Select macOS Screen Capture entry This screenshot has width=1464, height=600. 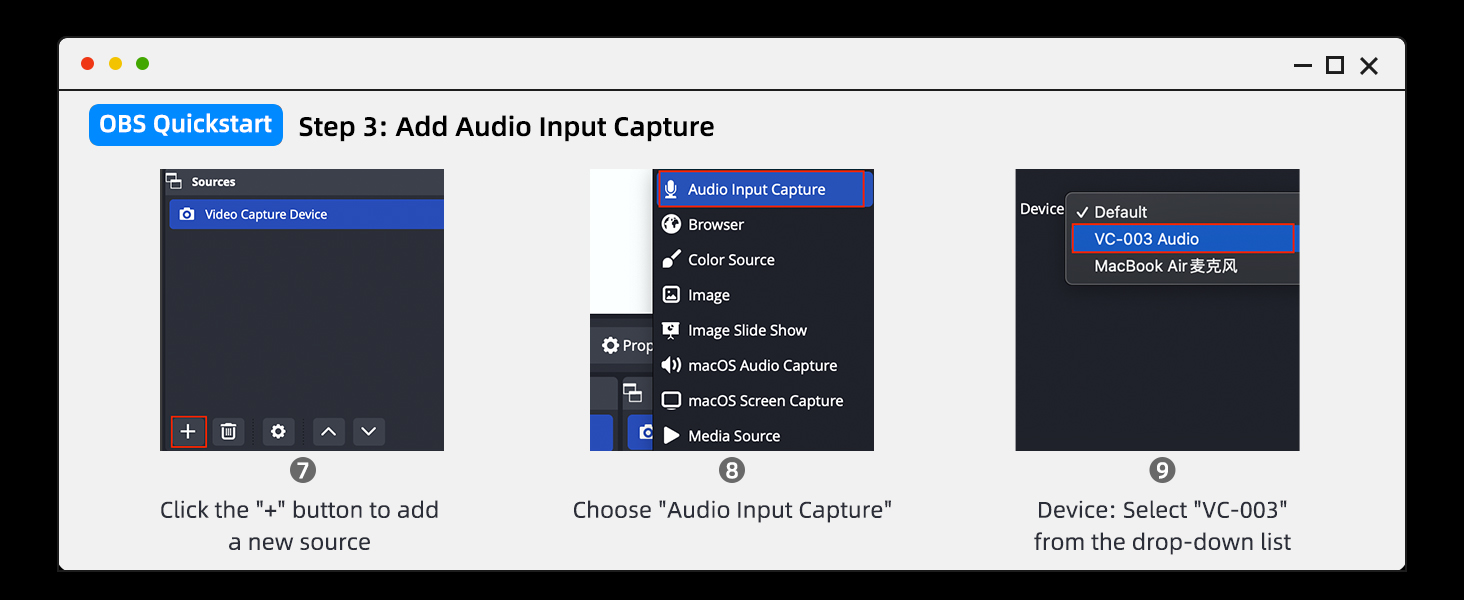coord(764,401)
